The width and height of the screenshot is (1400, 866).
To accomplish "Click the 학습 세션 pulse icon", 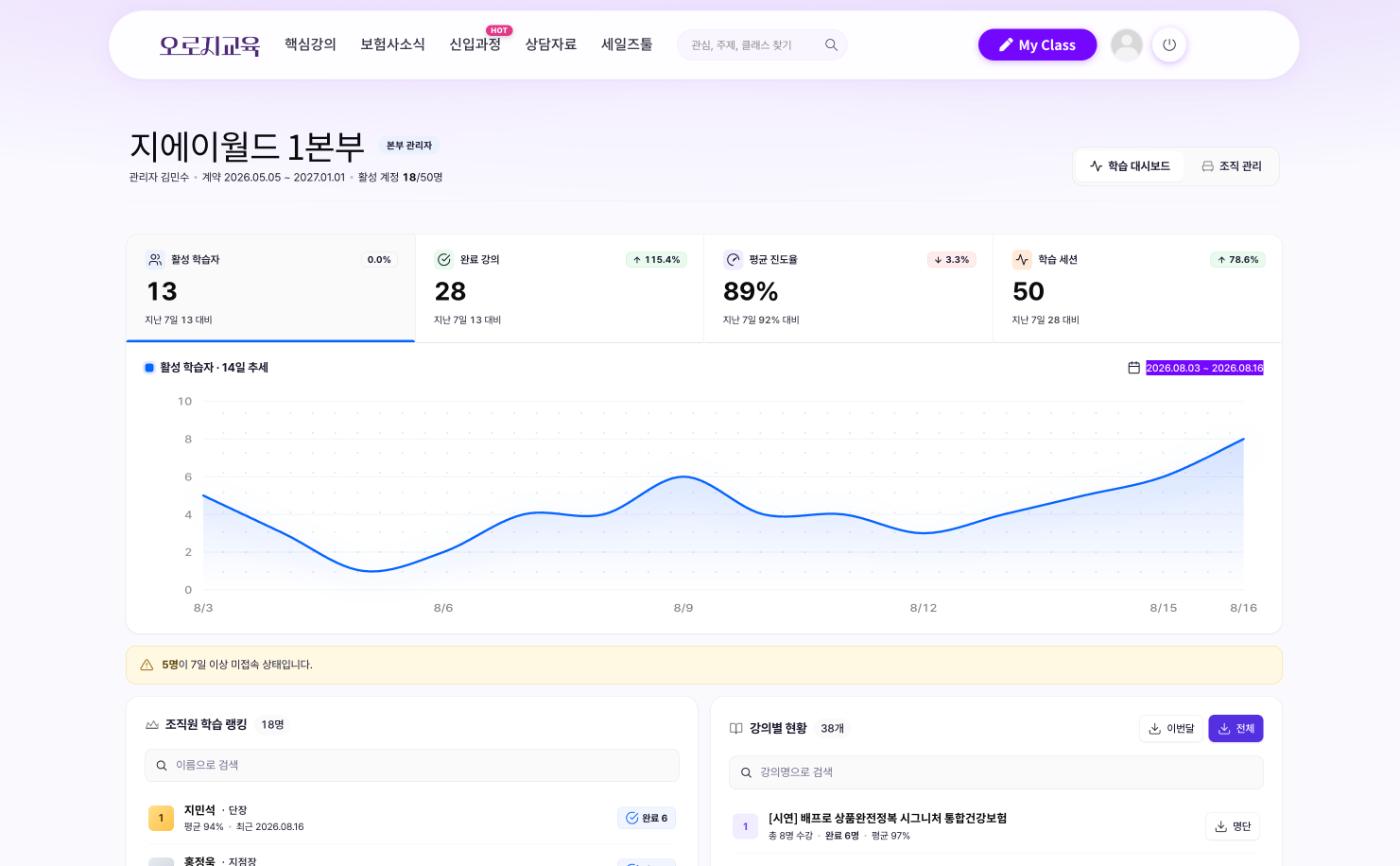I will point(1022,260).
